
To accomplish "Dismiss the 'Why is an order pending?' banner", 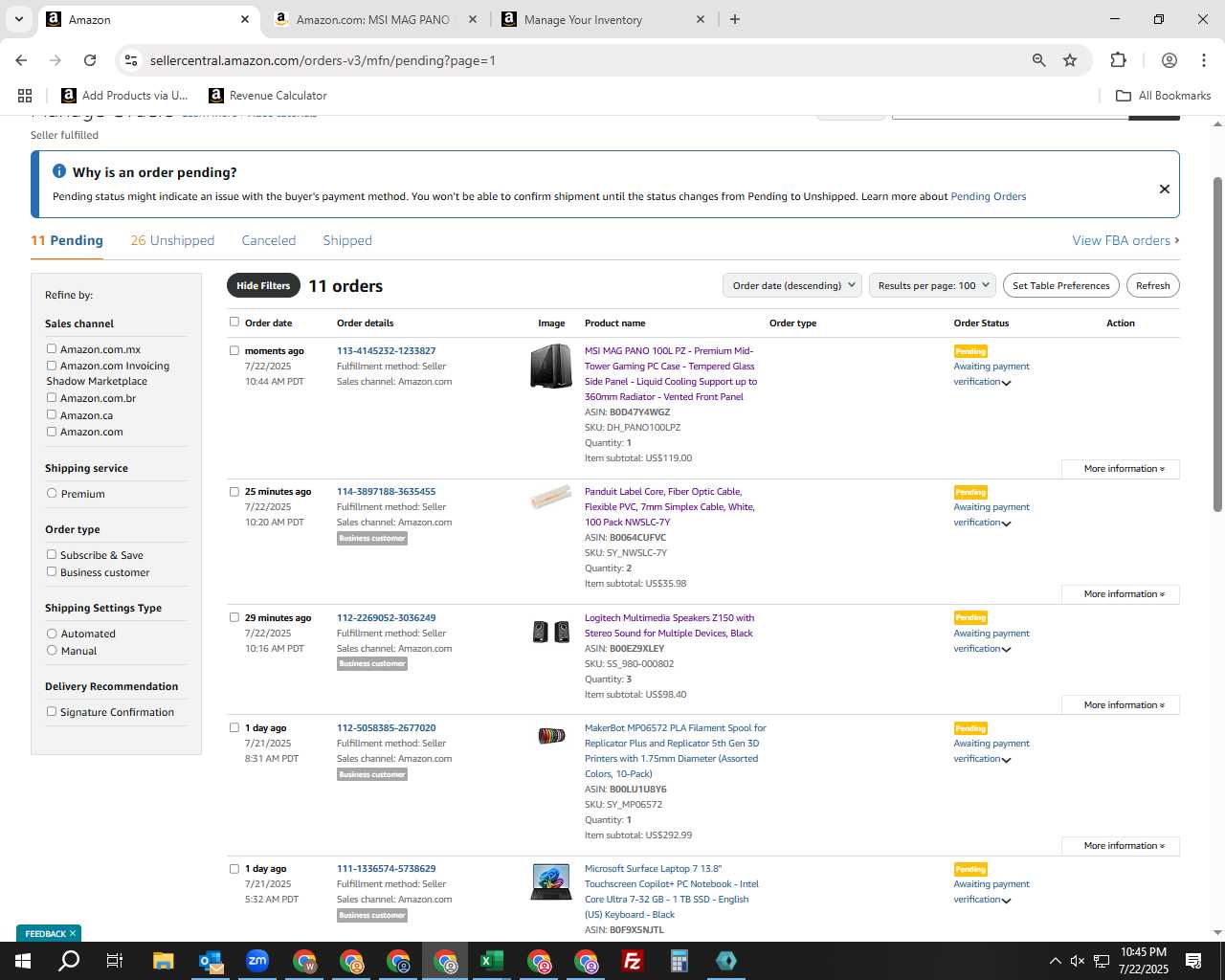I will point(1165,189).
